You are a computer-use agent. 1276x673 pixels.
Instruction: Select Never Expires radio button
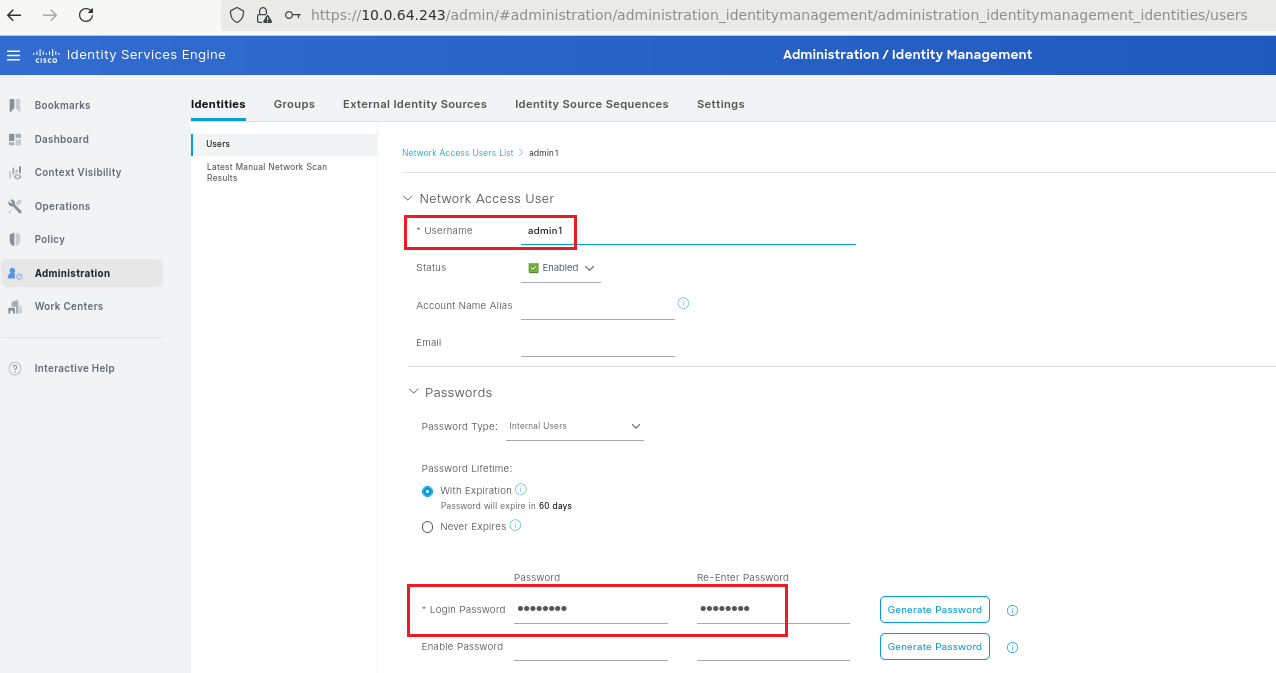(x=428, y=527)
